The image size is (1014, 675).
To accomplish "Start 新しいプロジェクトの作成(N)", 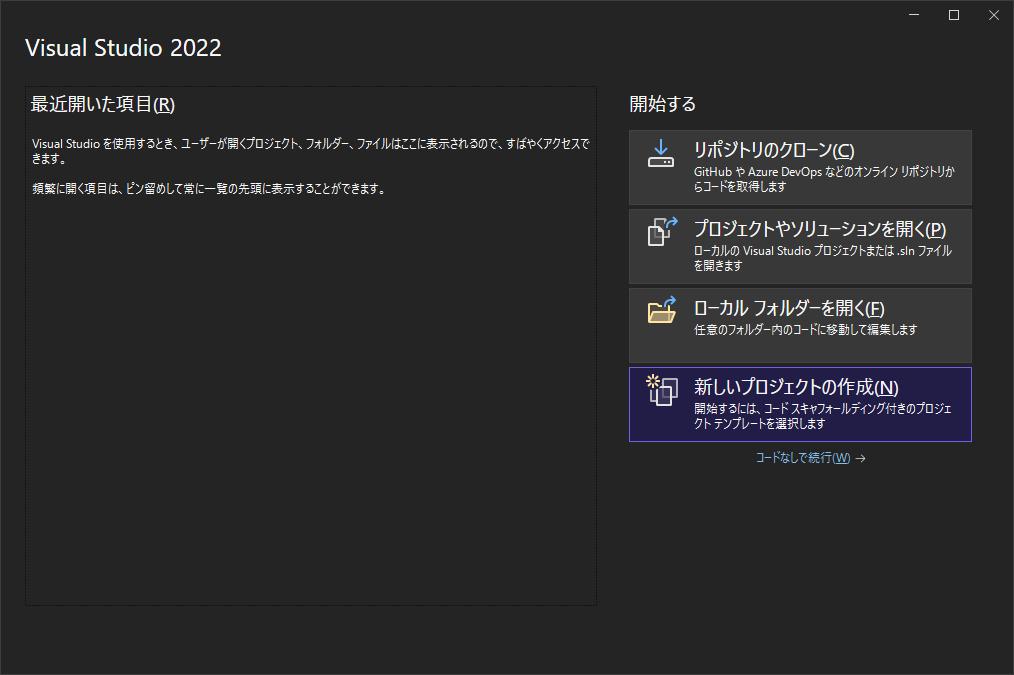I will coord(800,405).
